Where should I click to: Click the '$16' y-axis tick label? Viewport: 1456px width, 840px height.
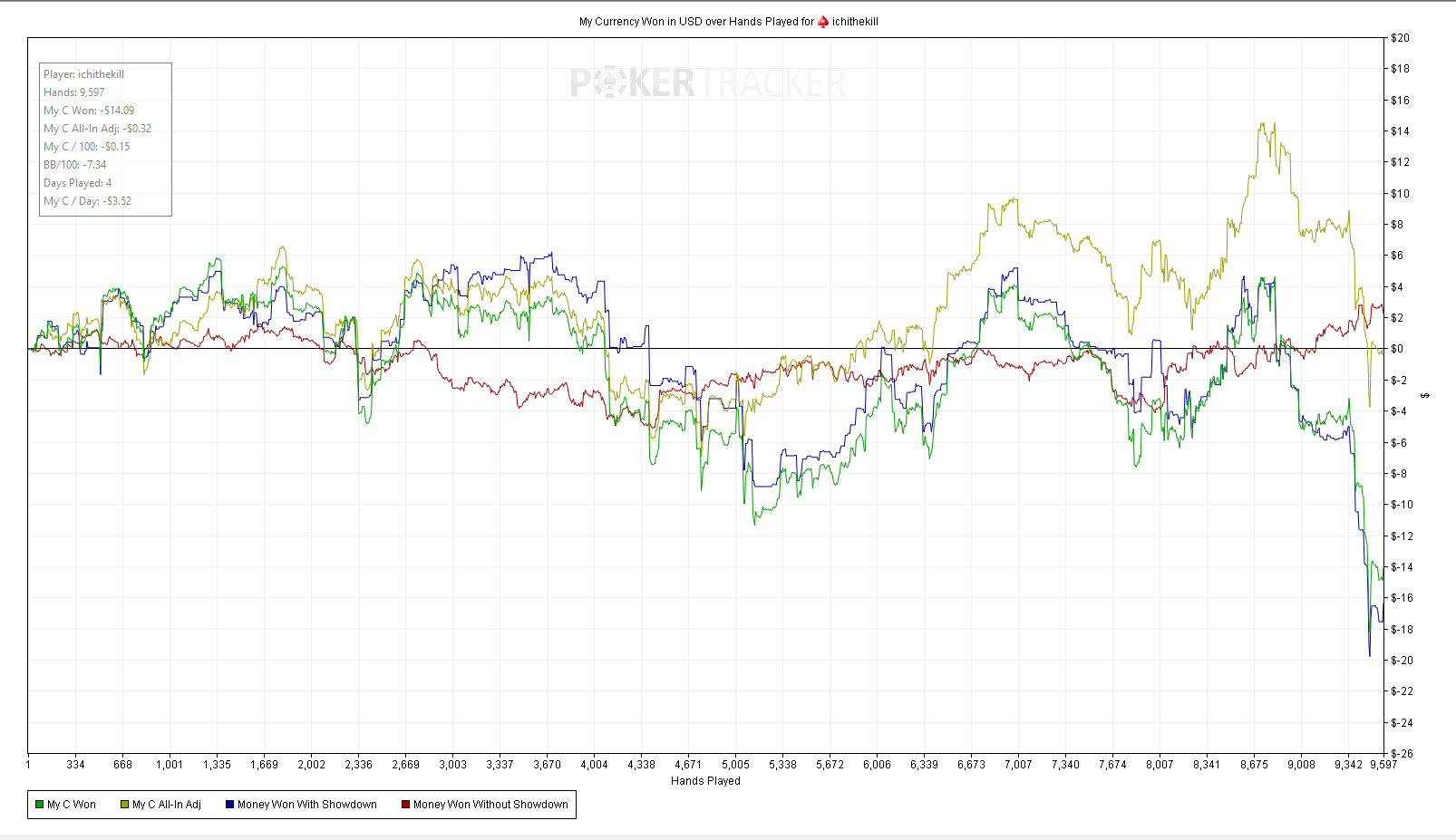[x=1400, y=101]
